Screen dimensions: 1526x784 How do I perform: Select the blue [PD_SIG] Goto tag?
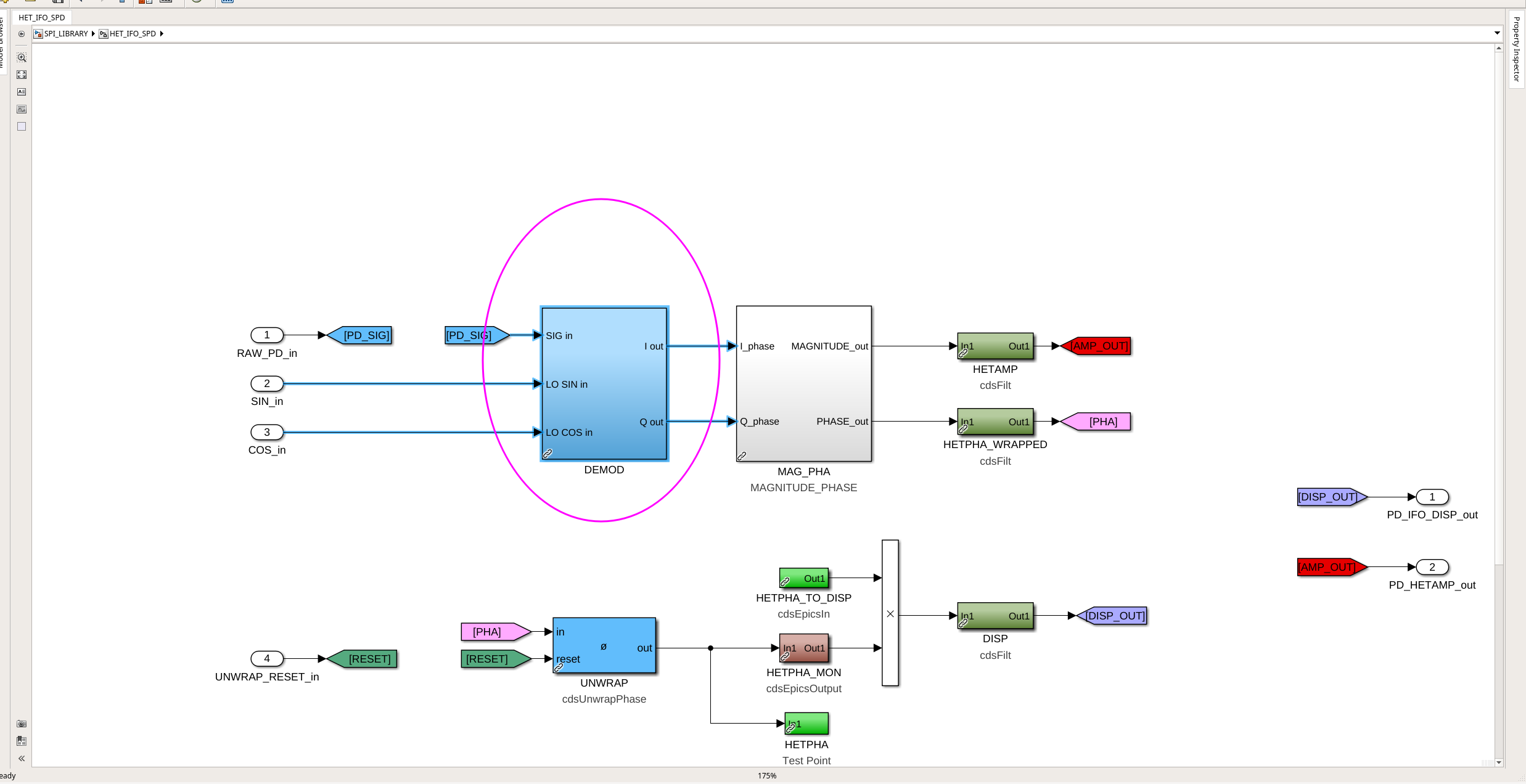pos(359,335)
